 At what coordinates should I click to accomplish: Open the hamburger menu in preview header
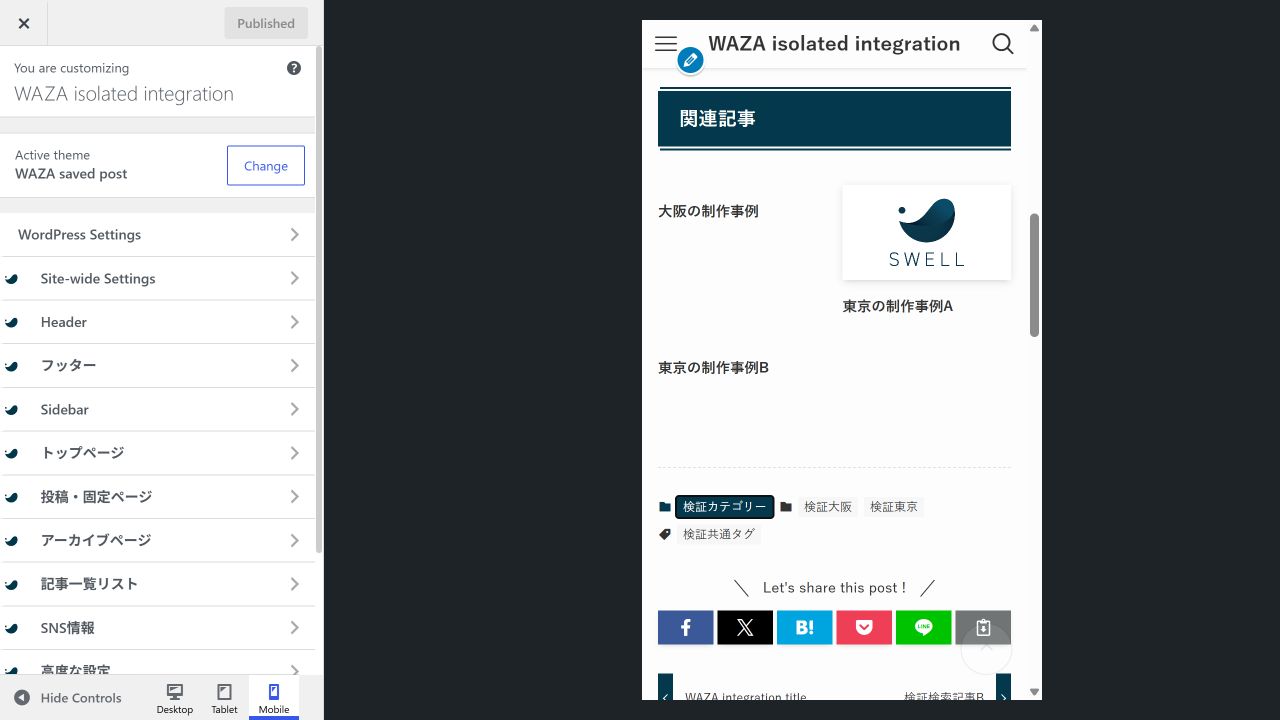[x=666, y=44]
